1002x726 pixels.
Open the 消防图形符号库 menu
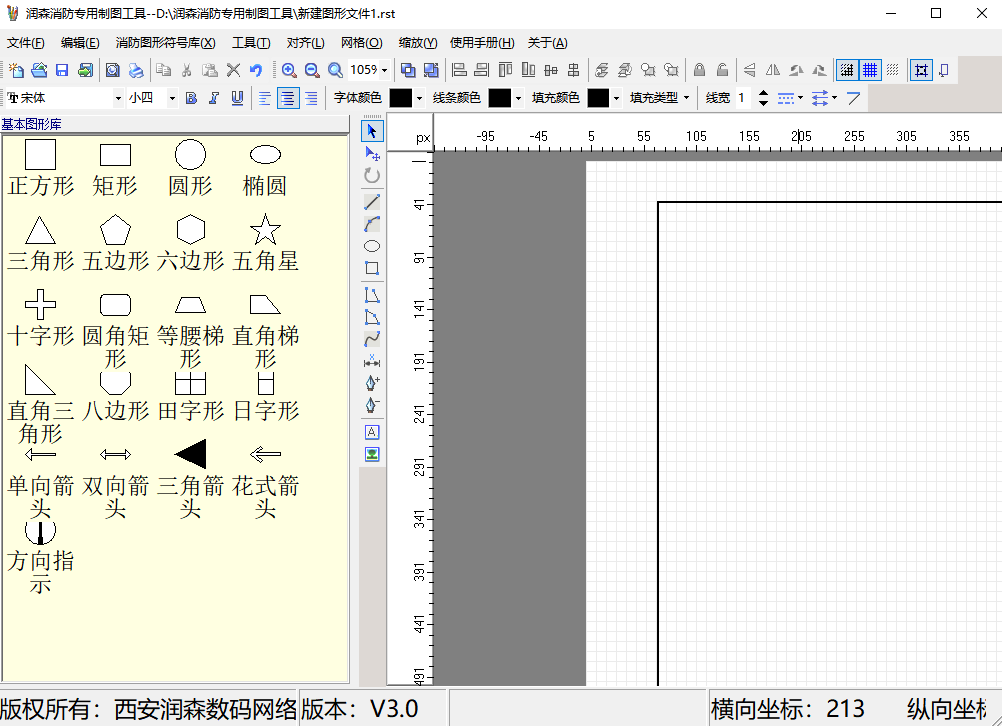coord(165,43)
